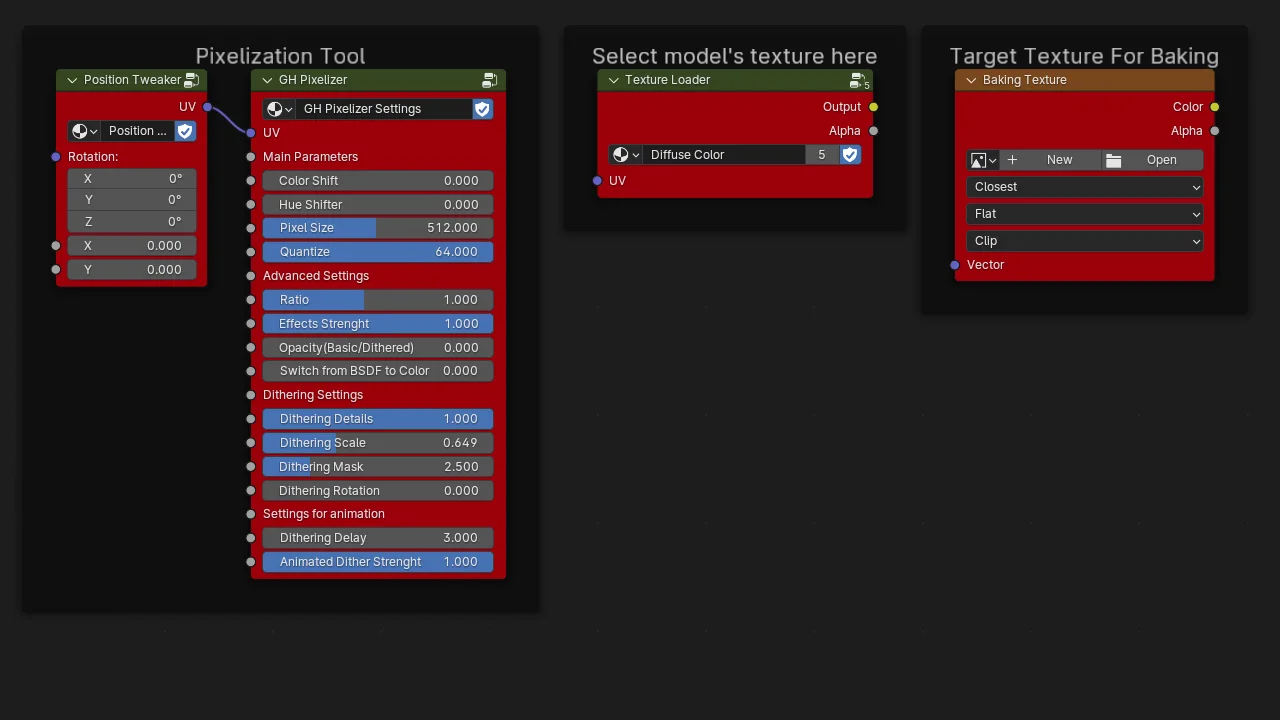Click the parent node tree icon on GH Pixelizer header
This screenshot has height=720, width=1280.
tap(490, 80)
